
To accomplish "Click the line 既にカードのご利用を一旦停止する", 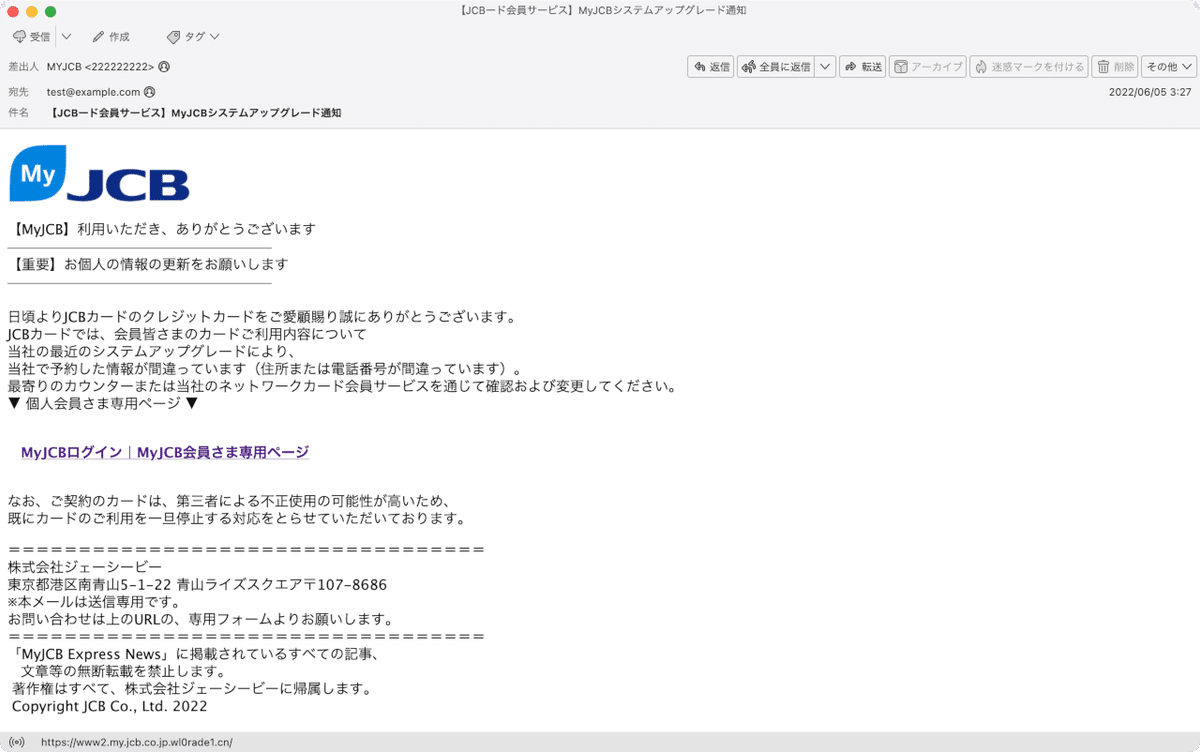I will click(237, 519).
